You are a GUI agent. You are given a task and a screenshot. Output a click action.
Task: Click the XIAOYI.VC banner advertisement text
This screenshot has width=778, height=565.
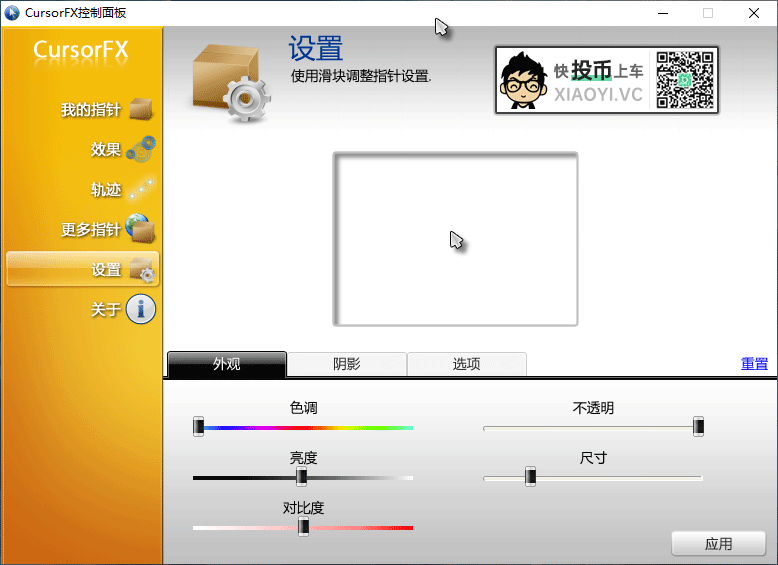tap(598, 94)
